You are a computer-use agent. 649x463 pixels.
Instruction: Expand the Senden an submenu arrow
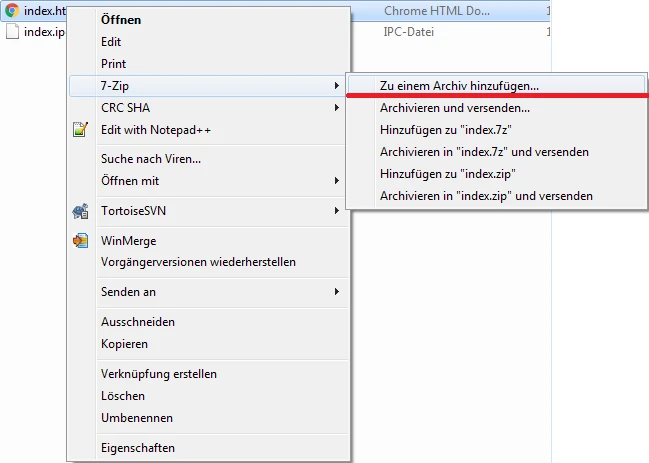(336, 292)
